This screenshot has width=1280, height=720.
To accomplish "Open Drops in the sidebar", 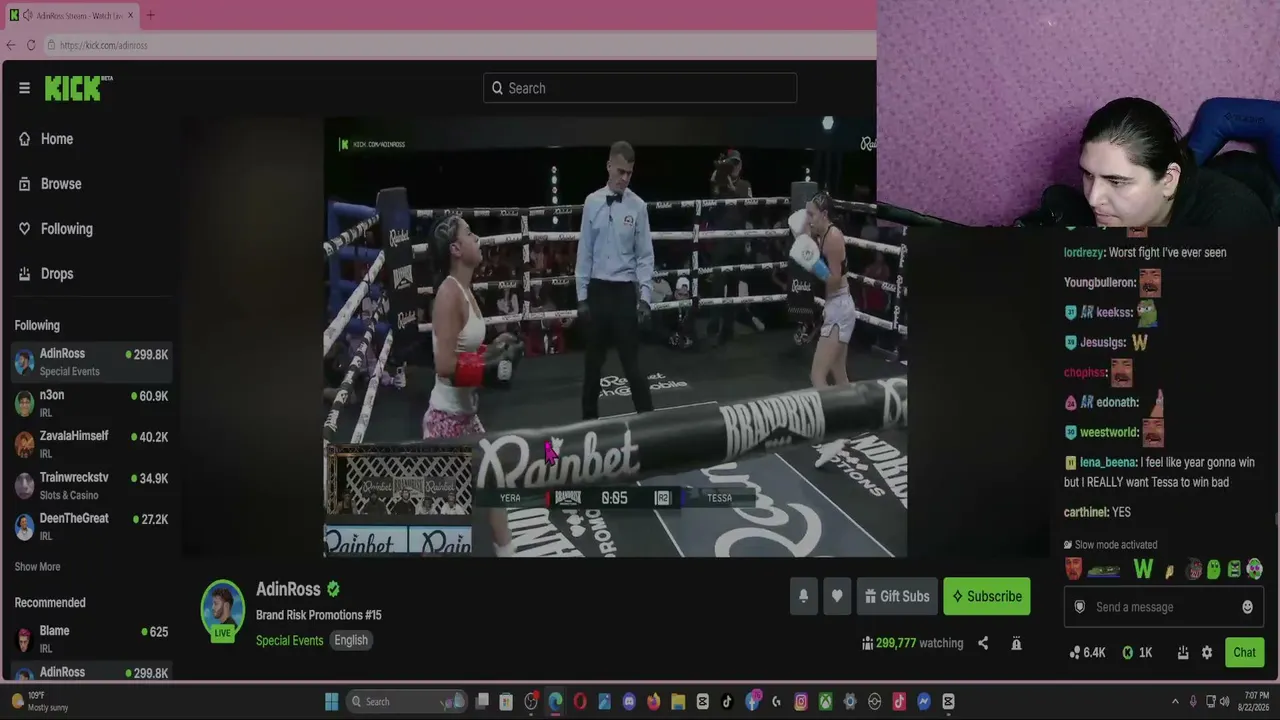I will tap(46, 274).
